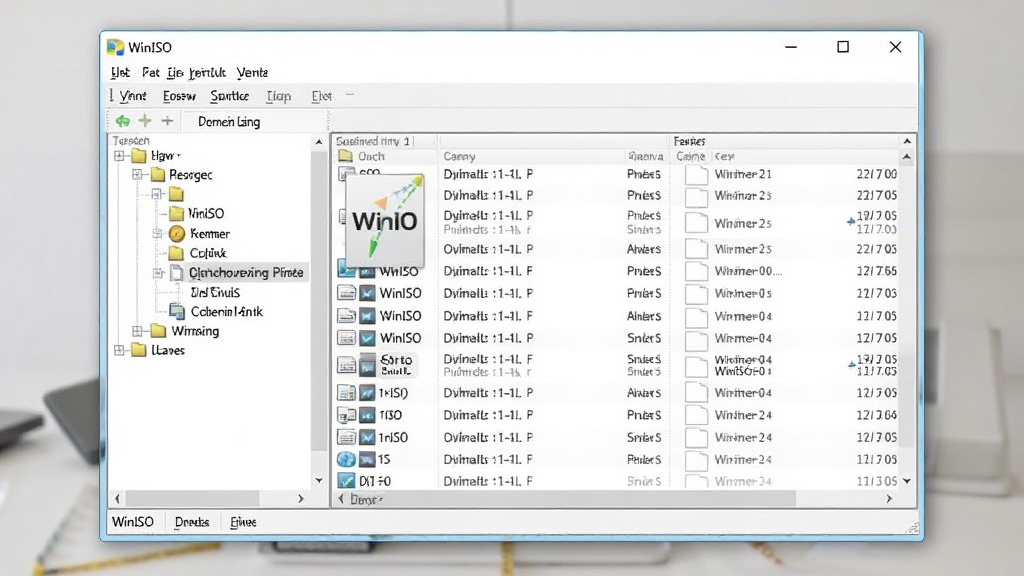Click the date value 22/7 00
This screenshot has width=1024, height=576.
click(876, 174)
